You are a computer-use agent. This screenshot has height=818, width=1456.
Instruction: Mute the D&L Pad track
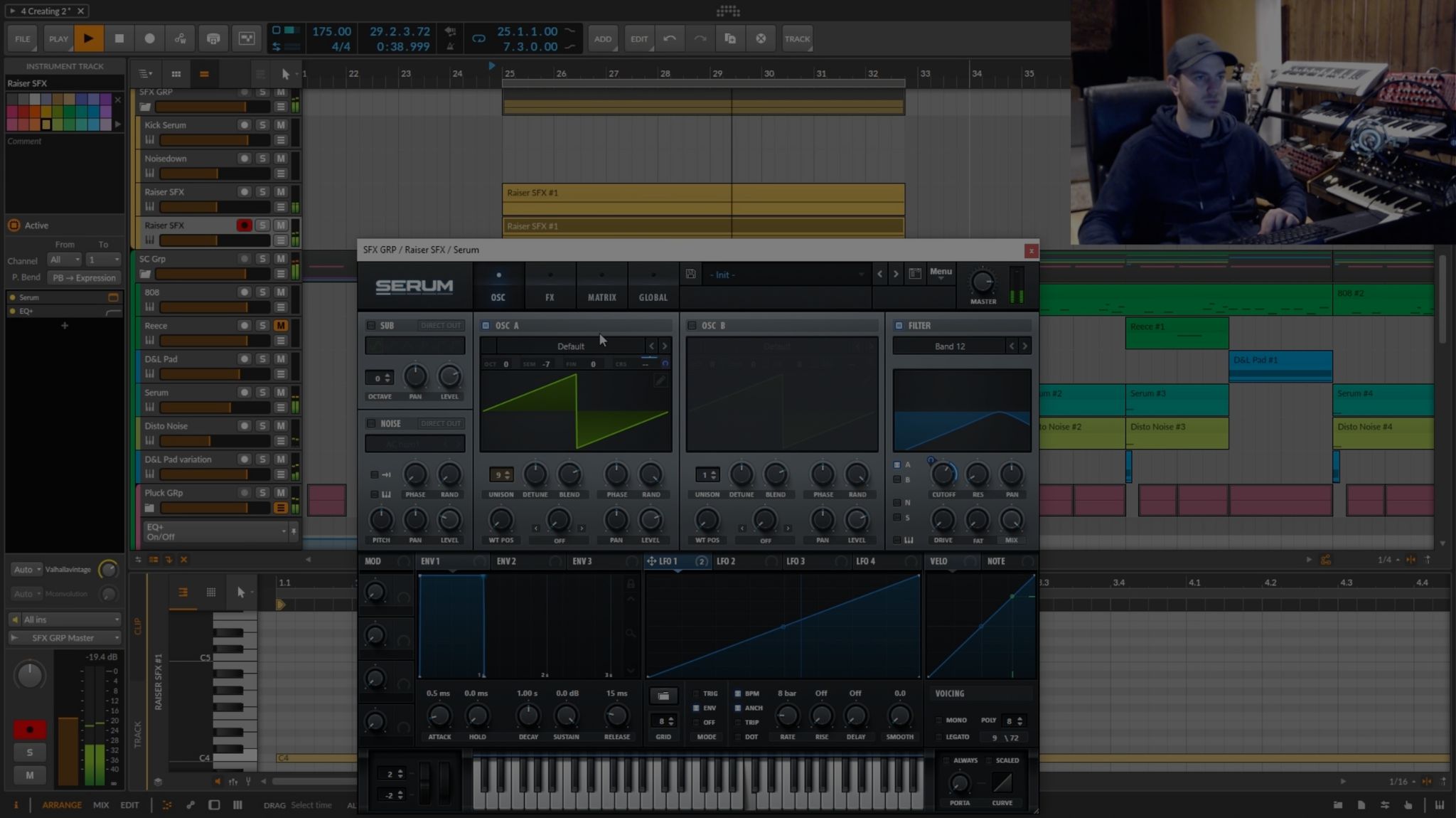coord(281,359)
